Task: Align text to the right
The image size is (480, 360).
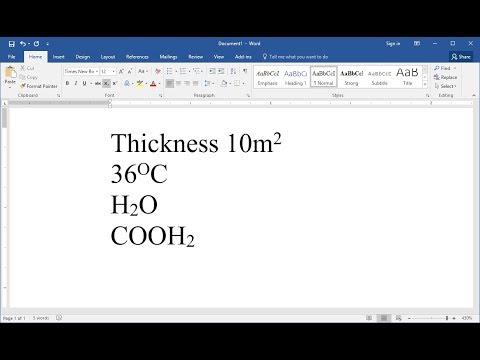Action: [x=187, y=83]
